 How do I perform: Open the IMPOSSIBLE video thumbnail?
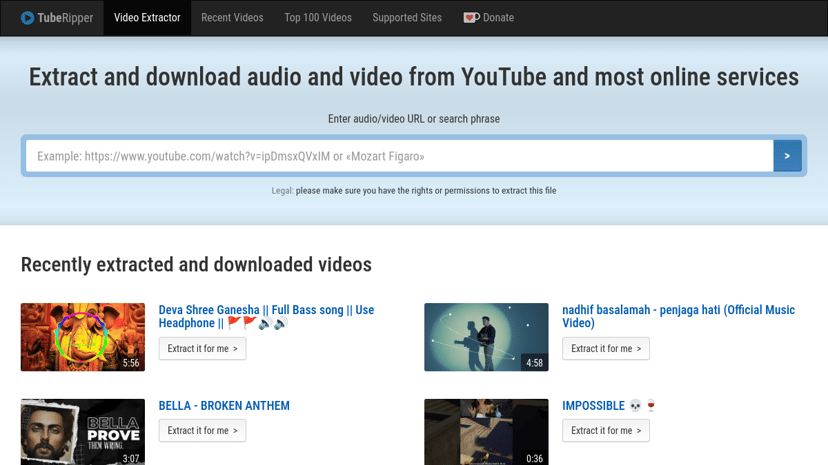[486, 432]
